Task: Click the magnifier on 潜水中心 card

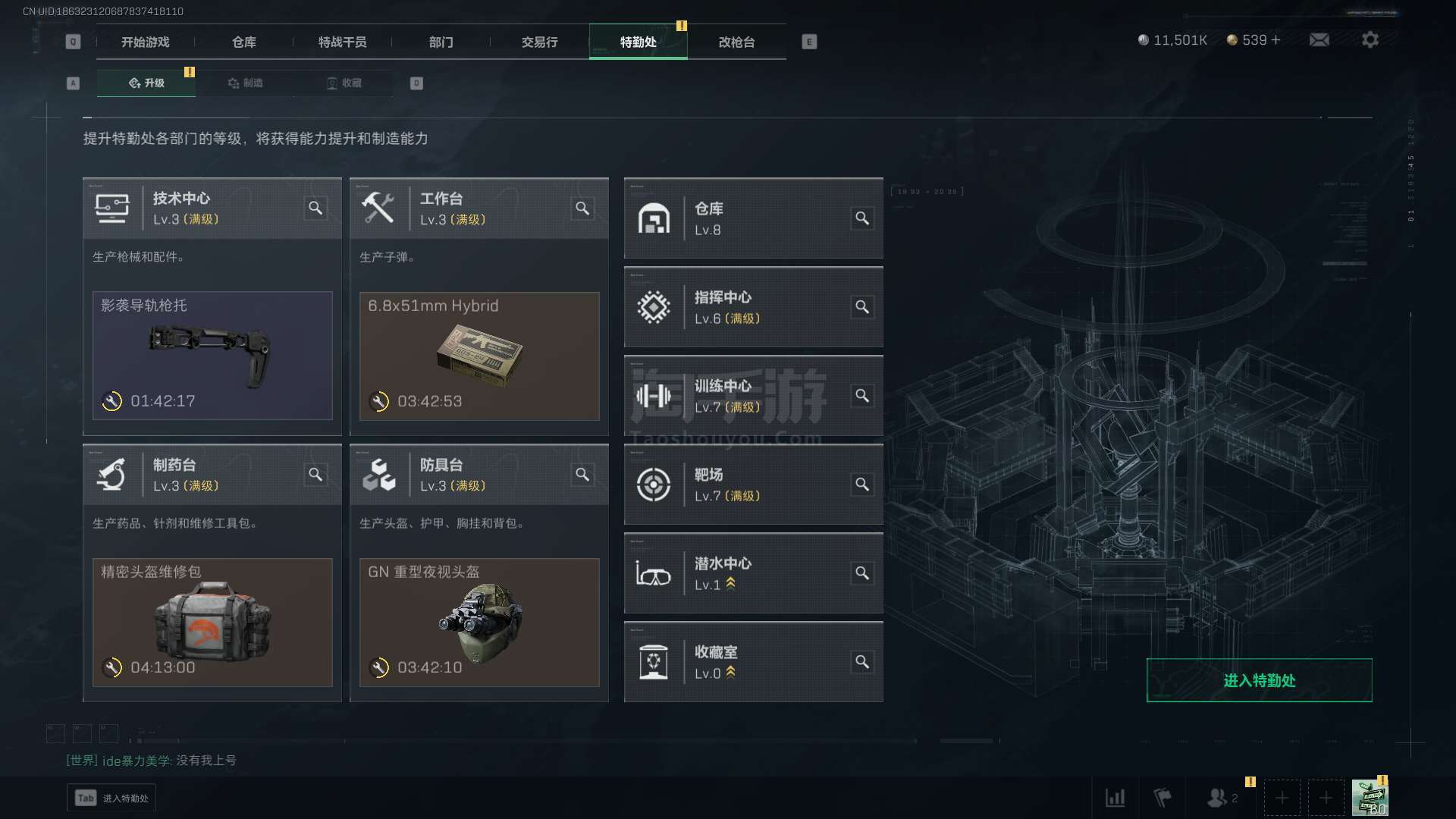Action: point(862,573)
